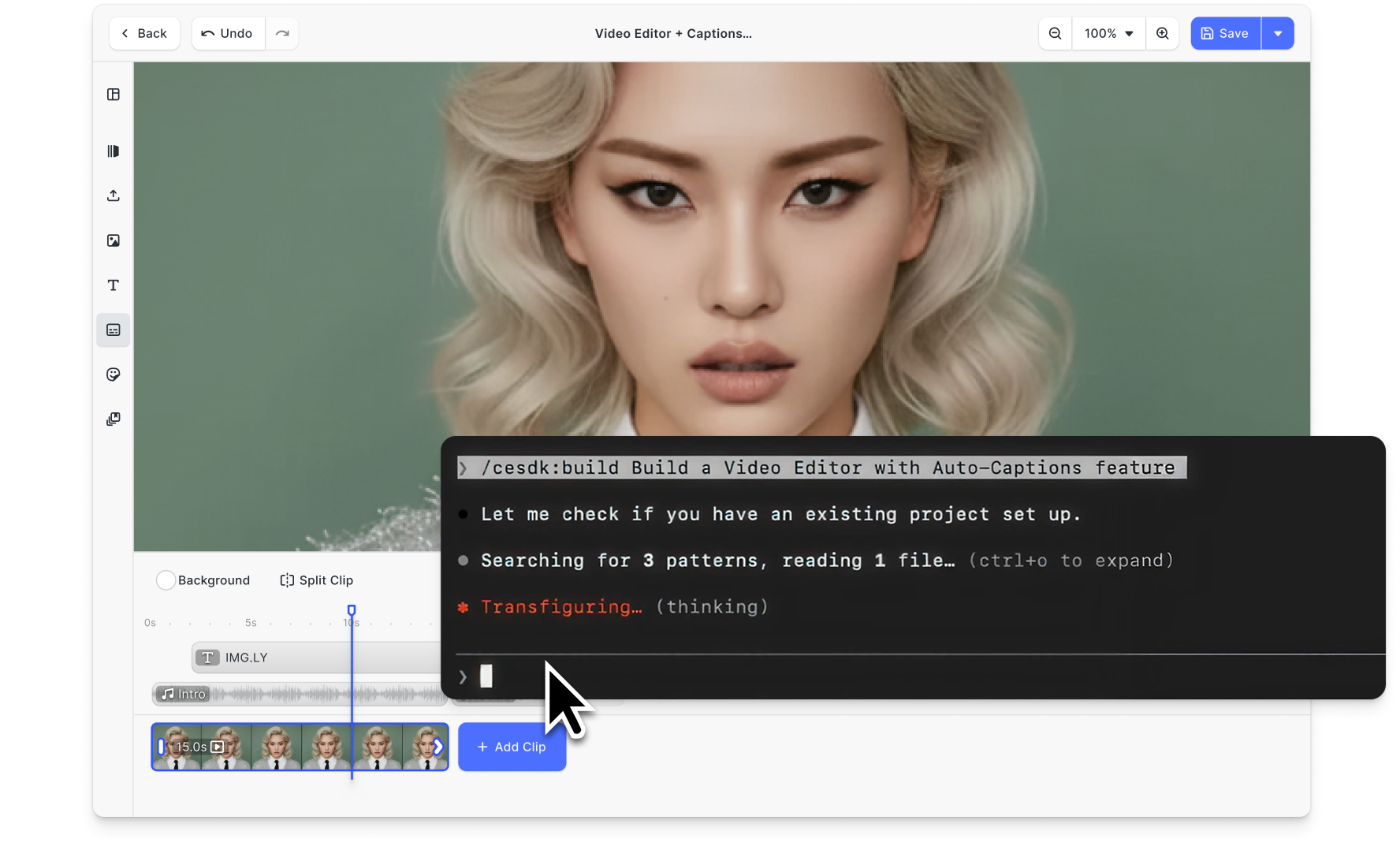Click the zoom out magnifier
Image resolution: width=1400 pixels, height=846 pixels.
[x=1055, y=33]
